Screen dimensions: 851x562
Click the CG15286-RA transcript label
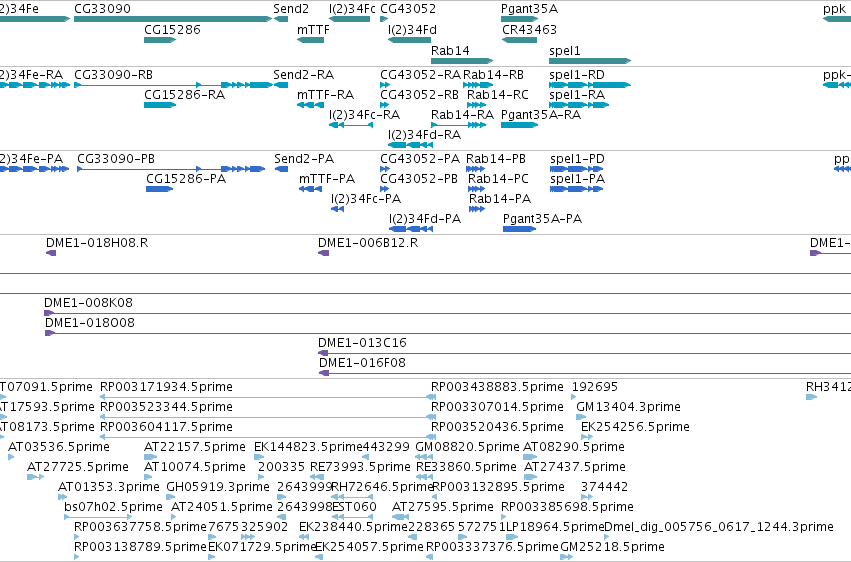185,95
